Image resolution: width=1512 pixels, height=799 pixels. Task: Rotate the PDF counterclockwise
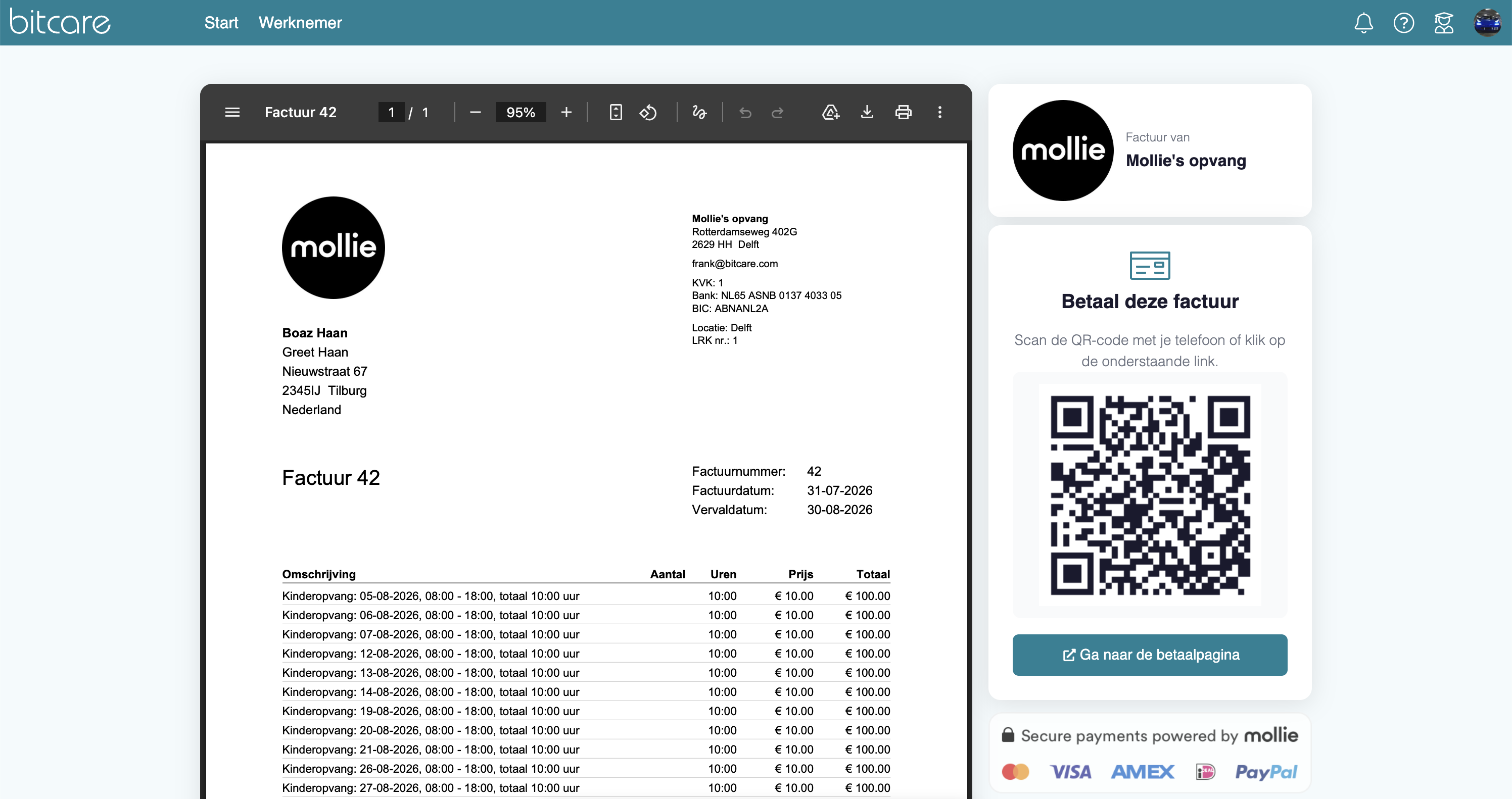pyautogui.click(x=648, y=112)
